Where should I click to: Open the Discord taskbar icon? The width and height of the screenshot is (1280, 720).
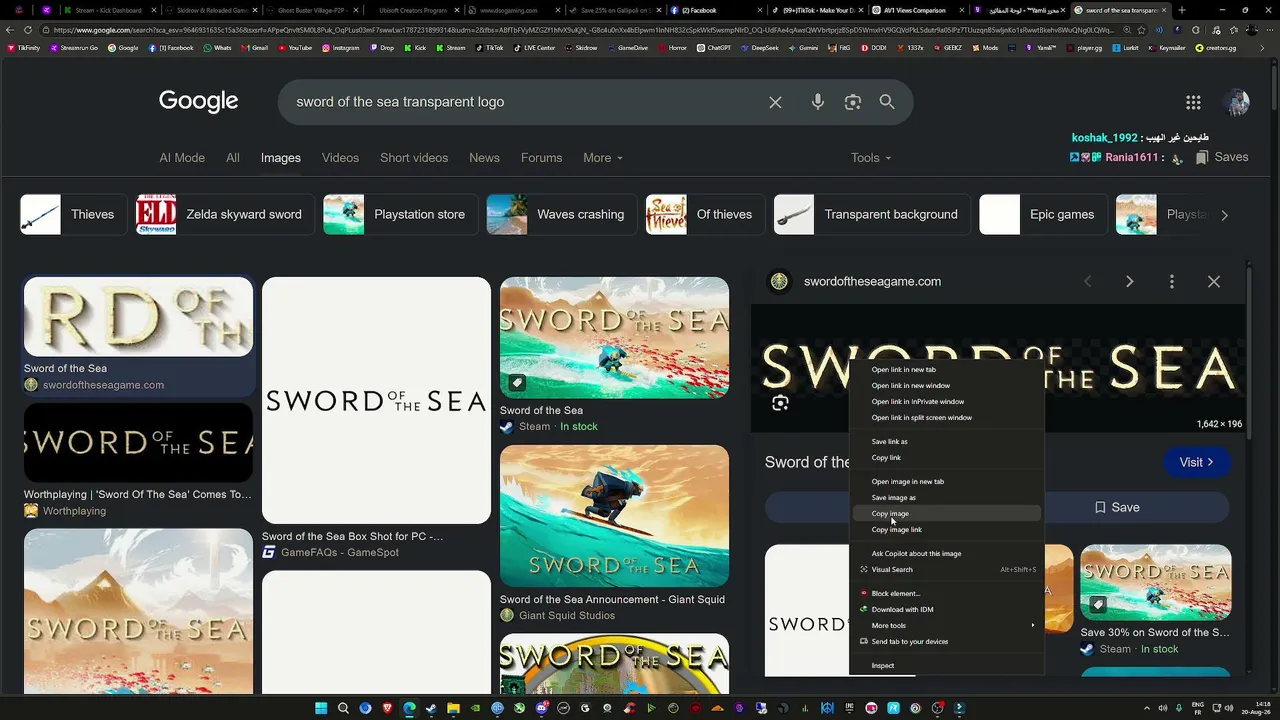(x=541, y=709)
